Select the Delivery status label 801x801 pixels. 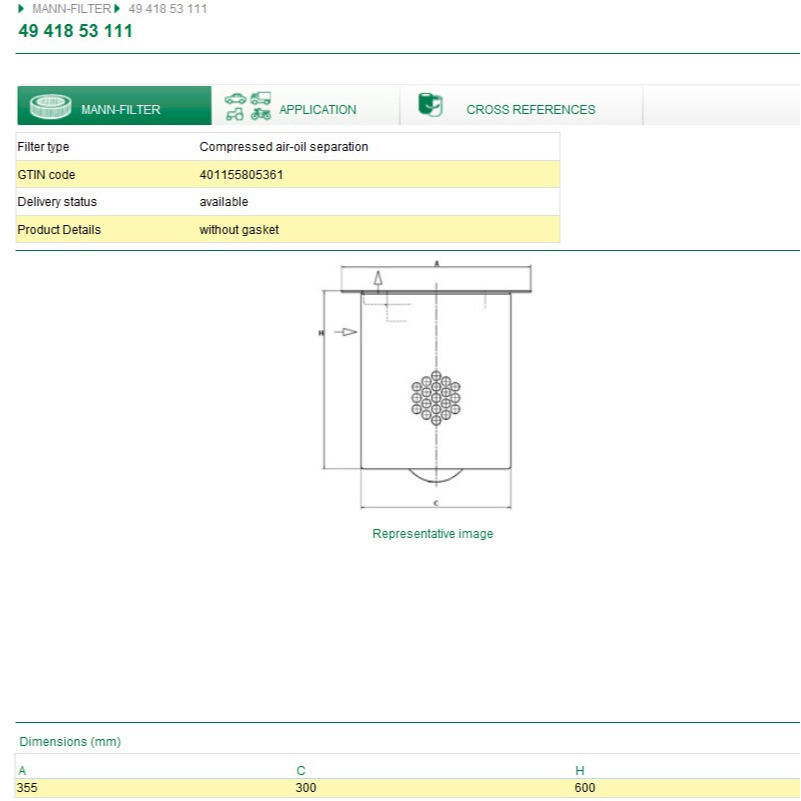(57, 202)
